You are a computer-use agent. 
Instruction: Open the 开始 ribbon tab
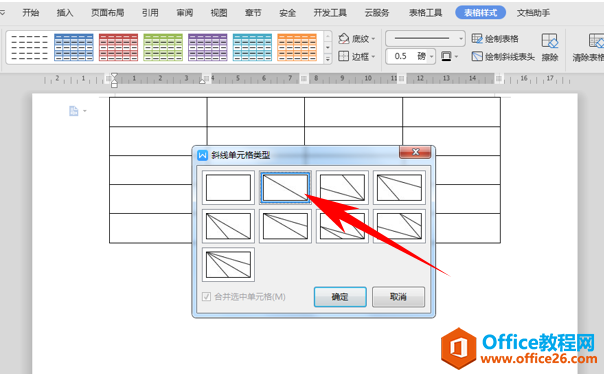point(30,13)
